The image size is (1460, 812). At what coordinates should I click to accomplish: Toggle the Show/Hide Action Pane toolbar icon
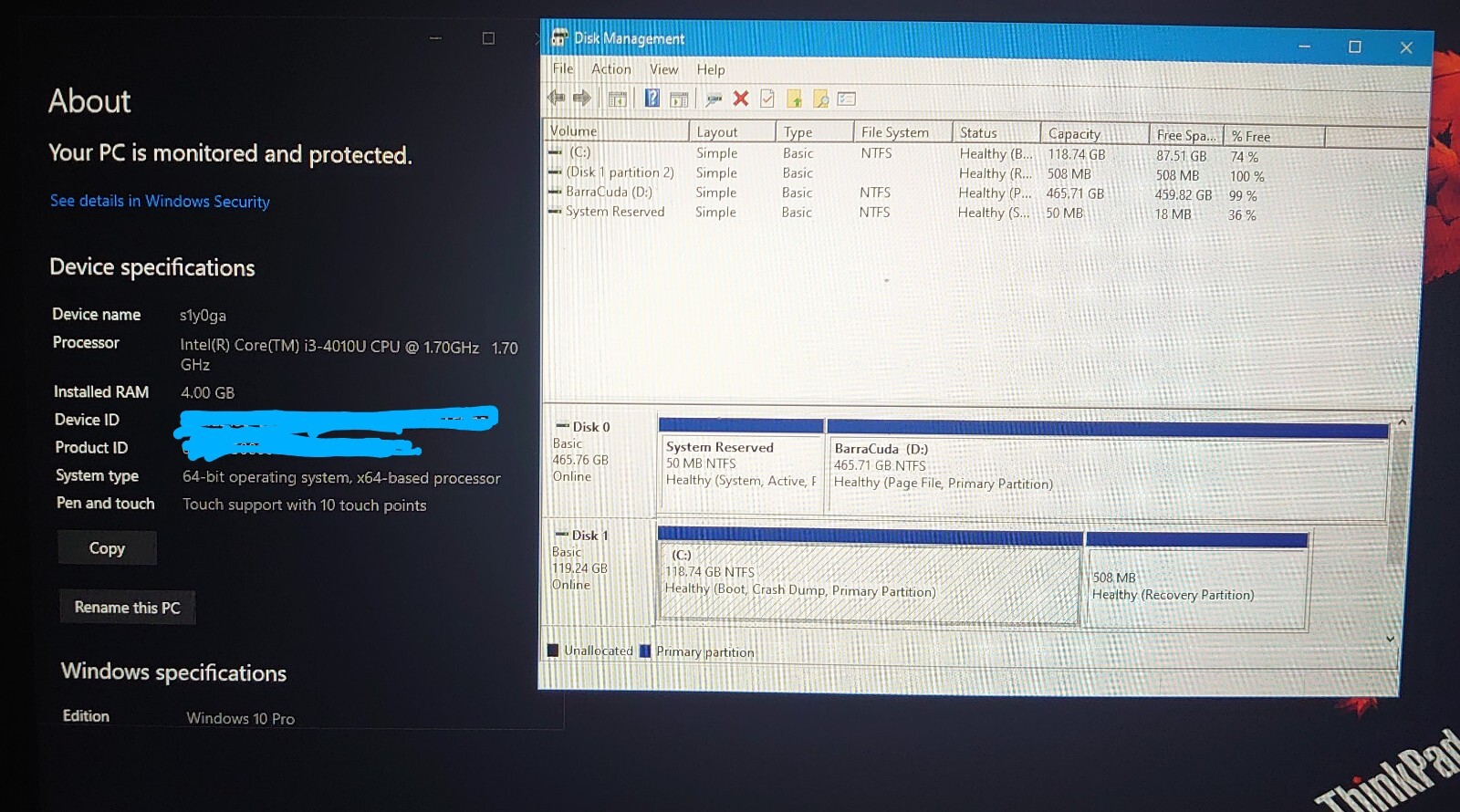point(679,99)
